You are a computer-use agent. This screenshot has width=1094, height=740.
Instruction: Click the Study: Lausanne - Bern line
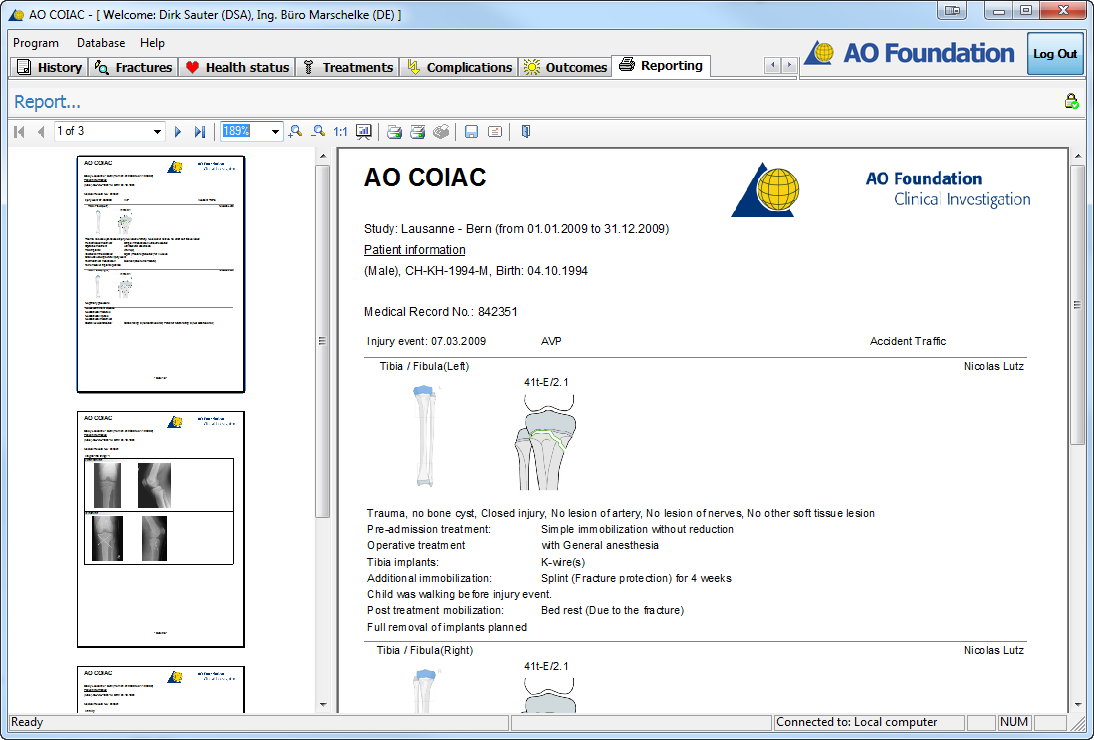516,229
